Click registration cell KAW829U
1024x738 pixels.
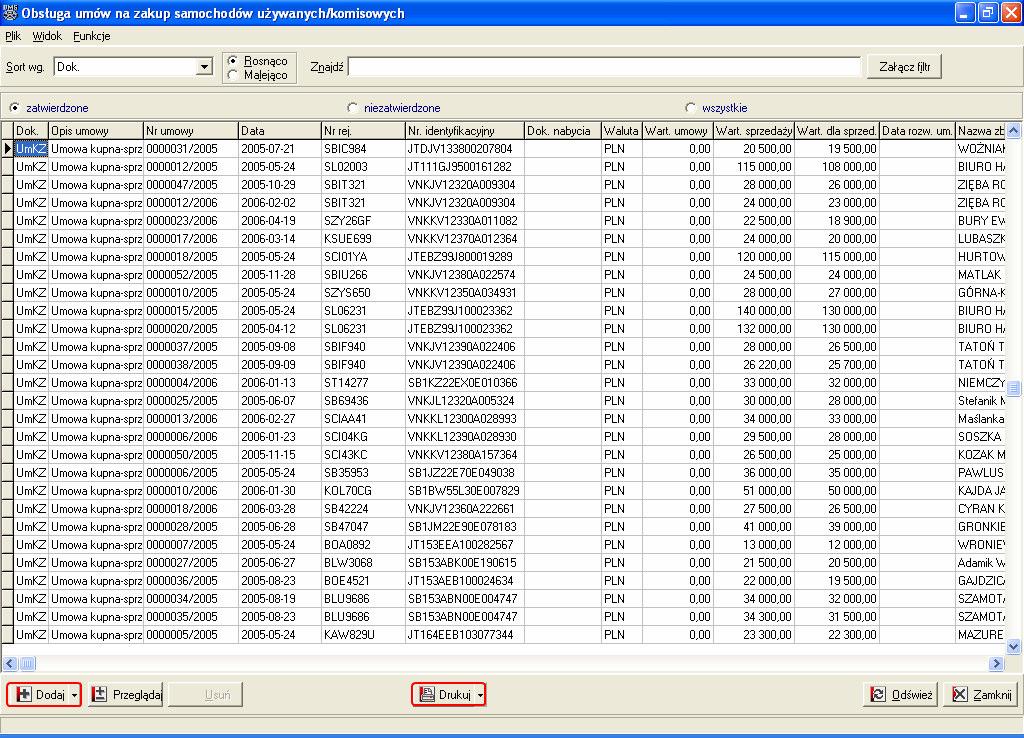click(x=364, y=635)
